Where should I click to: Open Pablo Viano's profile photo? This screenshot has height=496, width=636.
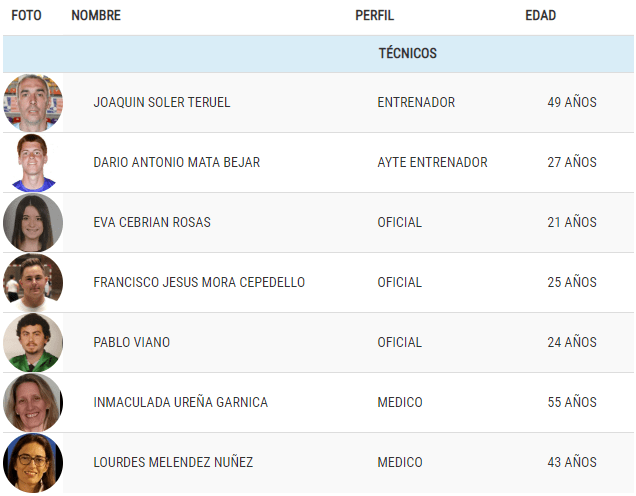(x=33, y=343)
